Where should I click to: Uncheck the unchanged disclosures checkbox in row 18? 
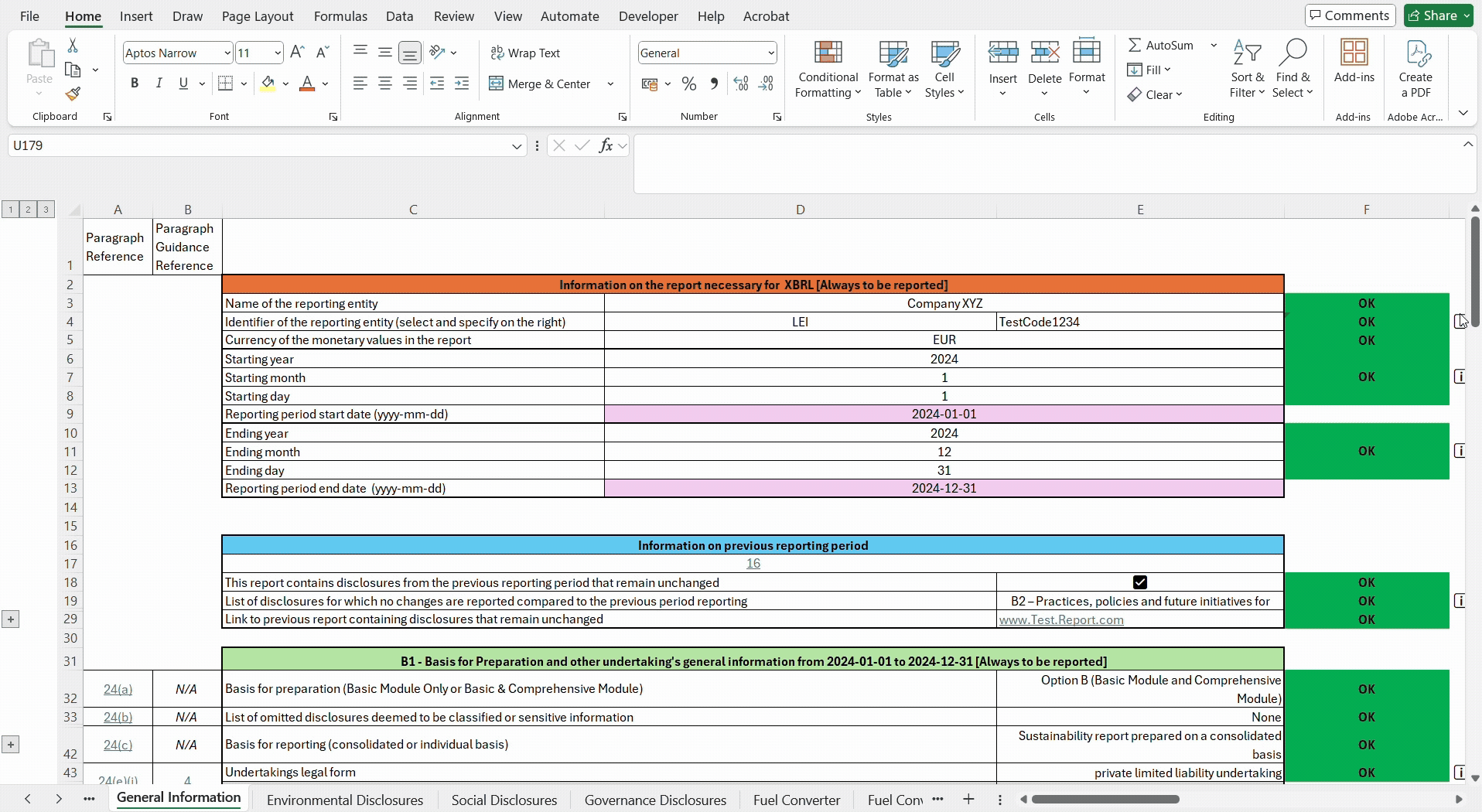pyautogui.click(x=1140, y=582)
